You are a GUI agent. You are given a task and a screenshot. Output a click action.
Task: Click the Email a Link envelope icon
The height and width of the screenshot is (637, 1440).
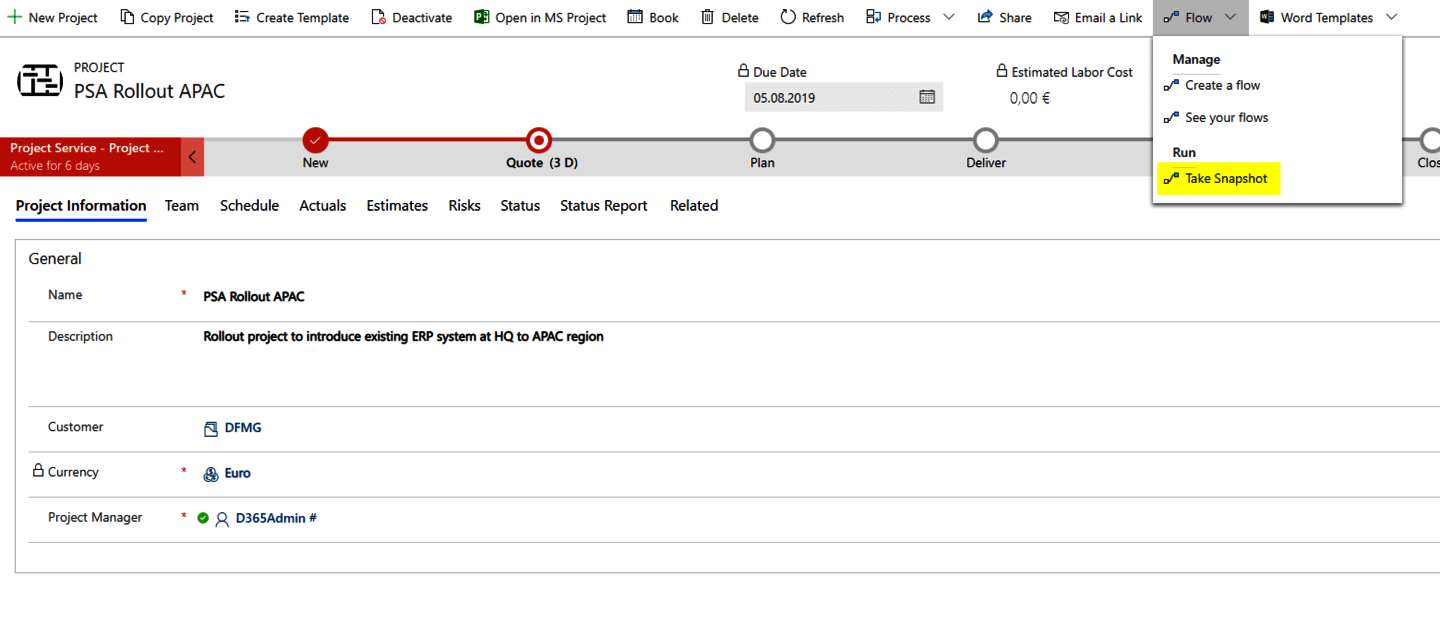tap(1061, 17)
